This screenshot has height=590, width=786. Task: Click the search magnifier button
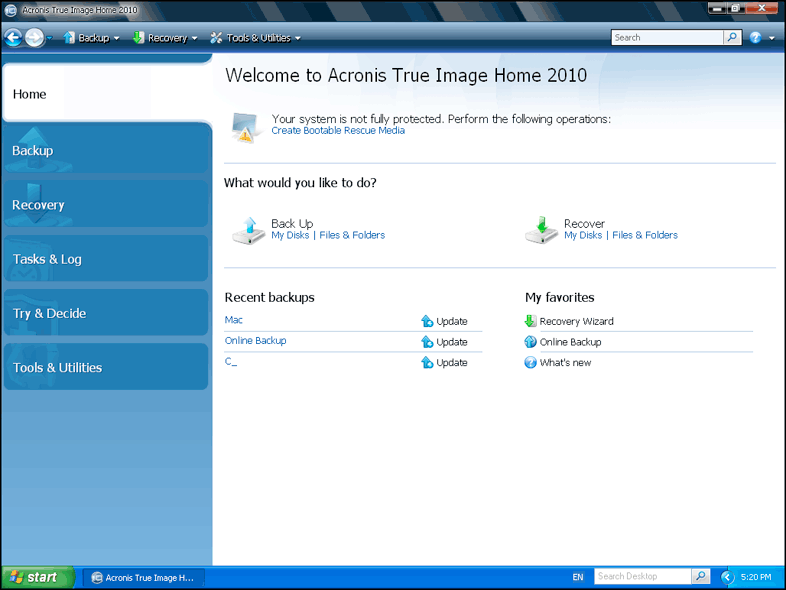point(732,38)
